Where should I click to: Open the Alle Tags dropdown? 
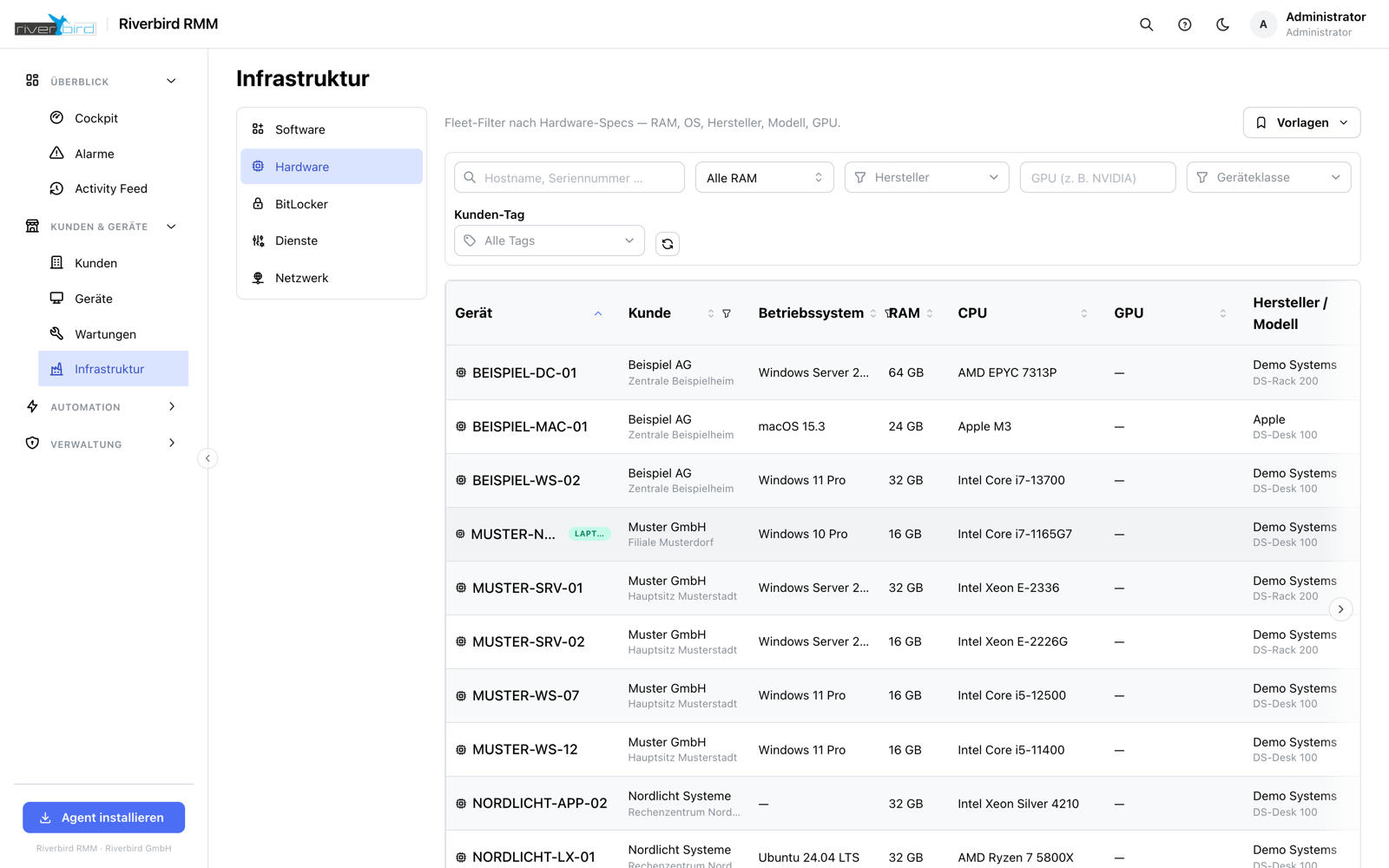(x=550, y=240)
